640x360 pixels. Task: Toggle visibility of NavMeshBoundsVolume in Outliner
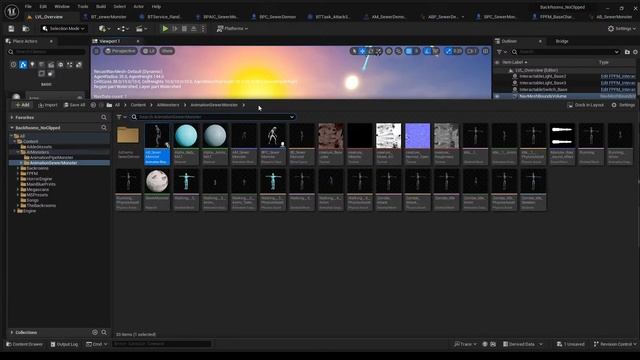497,96
